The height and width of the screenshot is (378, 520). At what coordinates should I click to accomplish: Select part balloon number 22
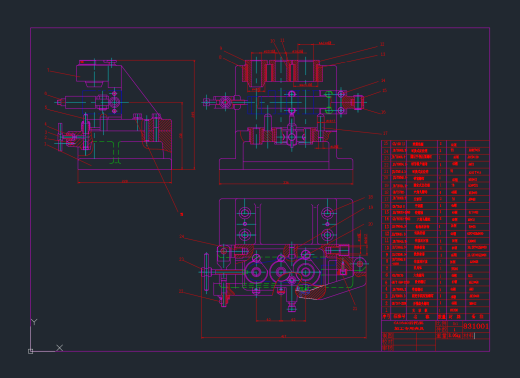(181, 291)
